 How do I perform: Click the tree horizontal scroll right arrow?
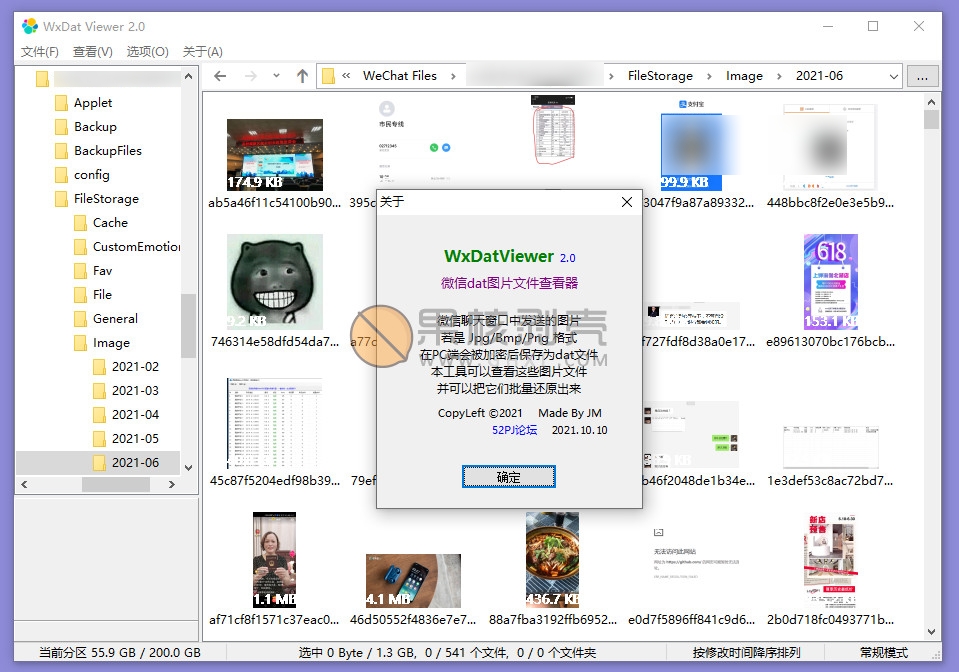click(172, 484)
